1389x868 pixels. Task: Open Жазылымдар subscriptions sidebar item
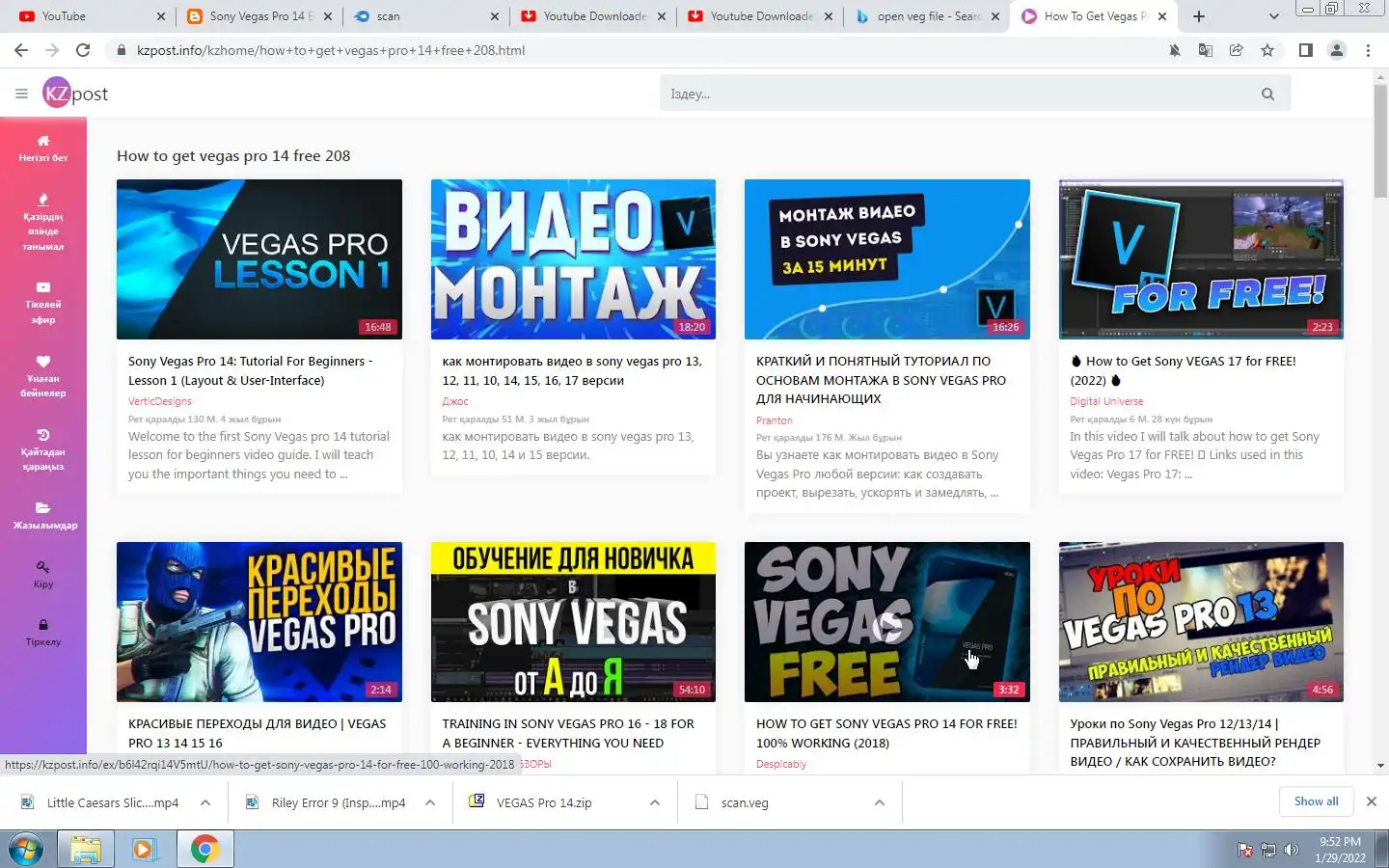[43, 516]
